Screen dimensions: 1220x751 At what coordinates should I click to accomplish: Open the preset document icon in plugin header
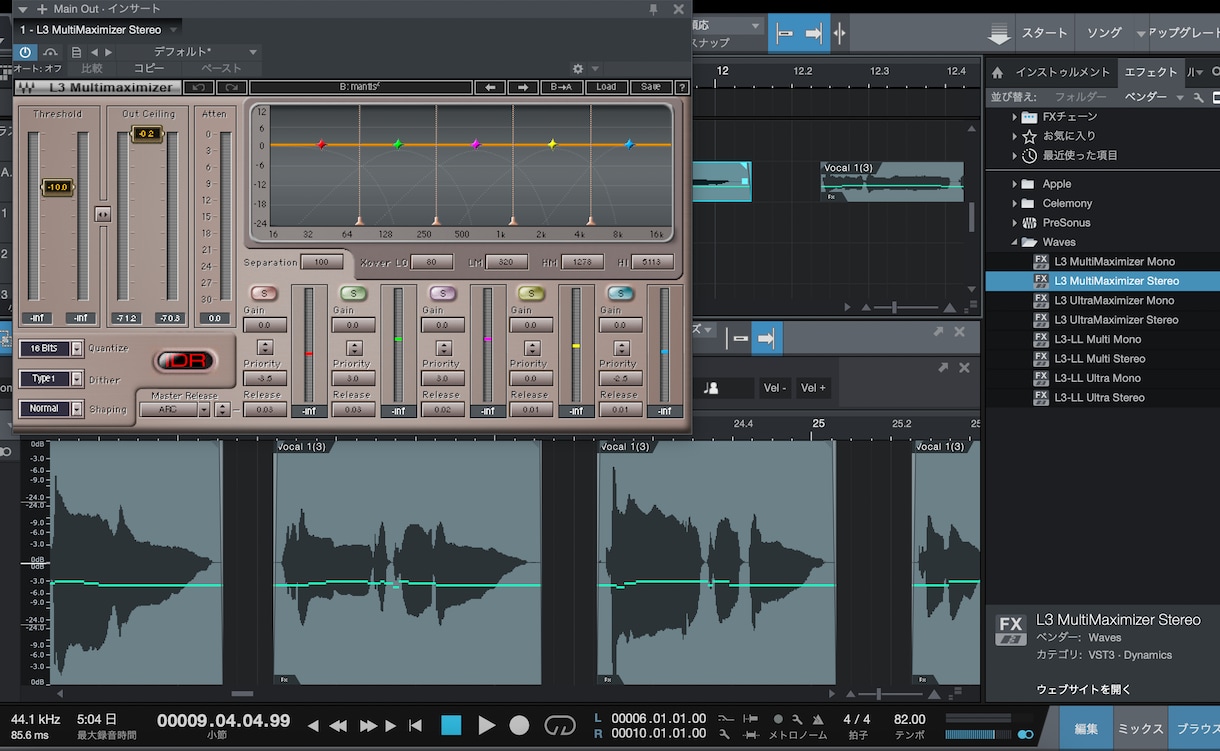pos(77,52)
